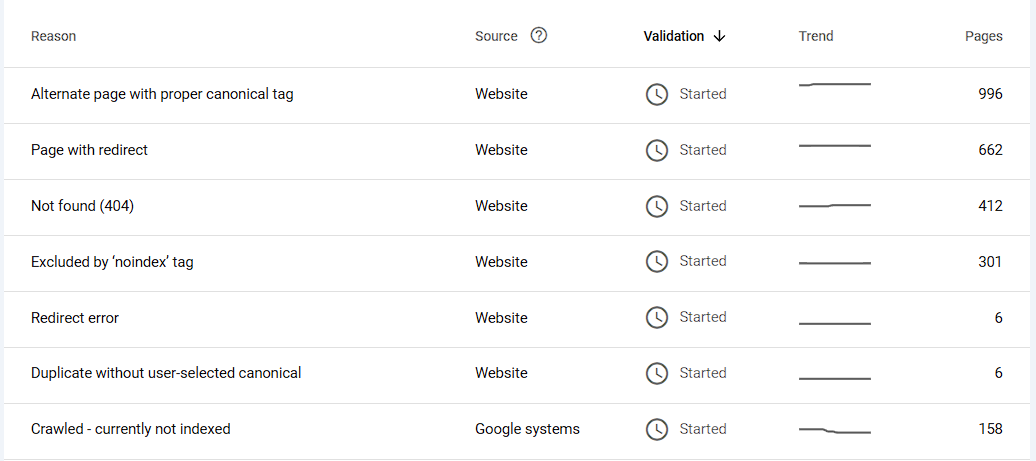The width and height of the screenshot is (1036, 461).
Task: Click the trend sparkline for Crawled row
Action: 835,431
